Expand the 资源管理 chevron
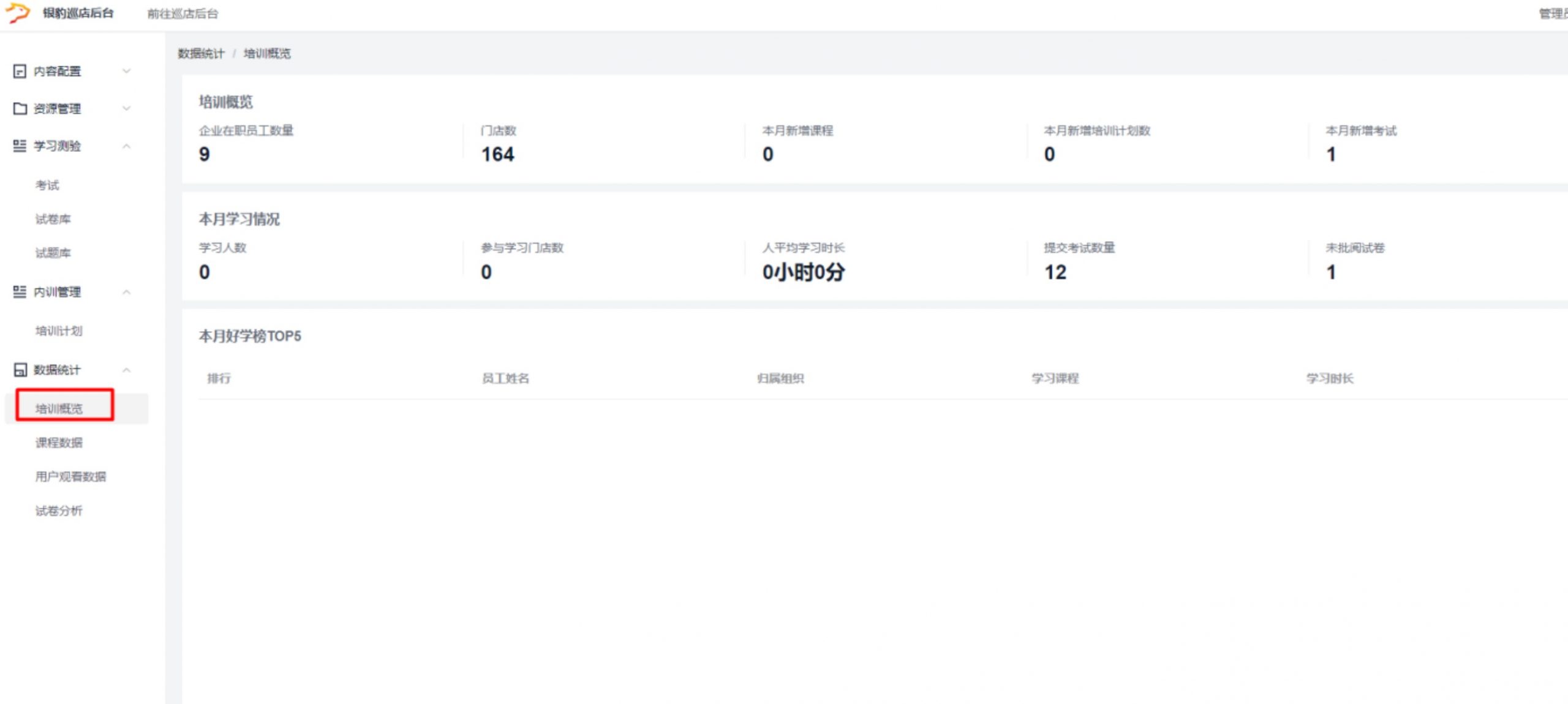This screenshot has height=704, width=1568. pyautogui.click(x=126, y=108)
